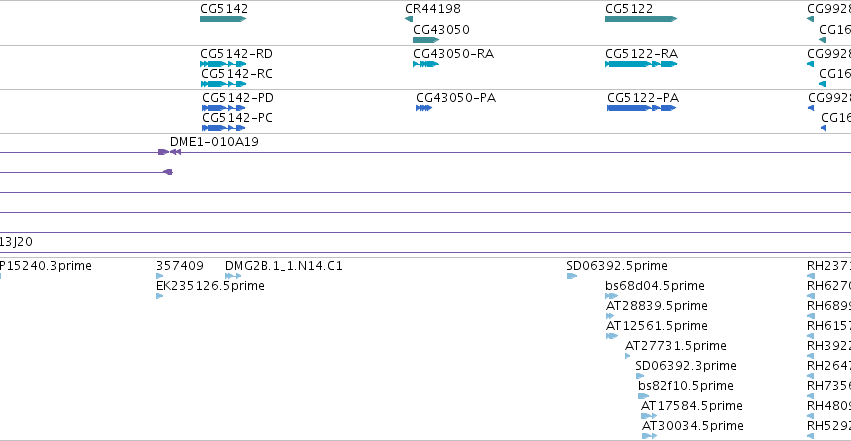Click the DME1-010A19 feature label
Image resolution: width=851 pixels, height=441 pixels.
[x=214, y=142]
